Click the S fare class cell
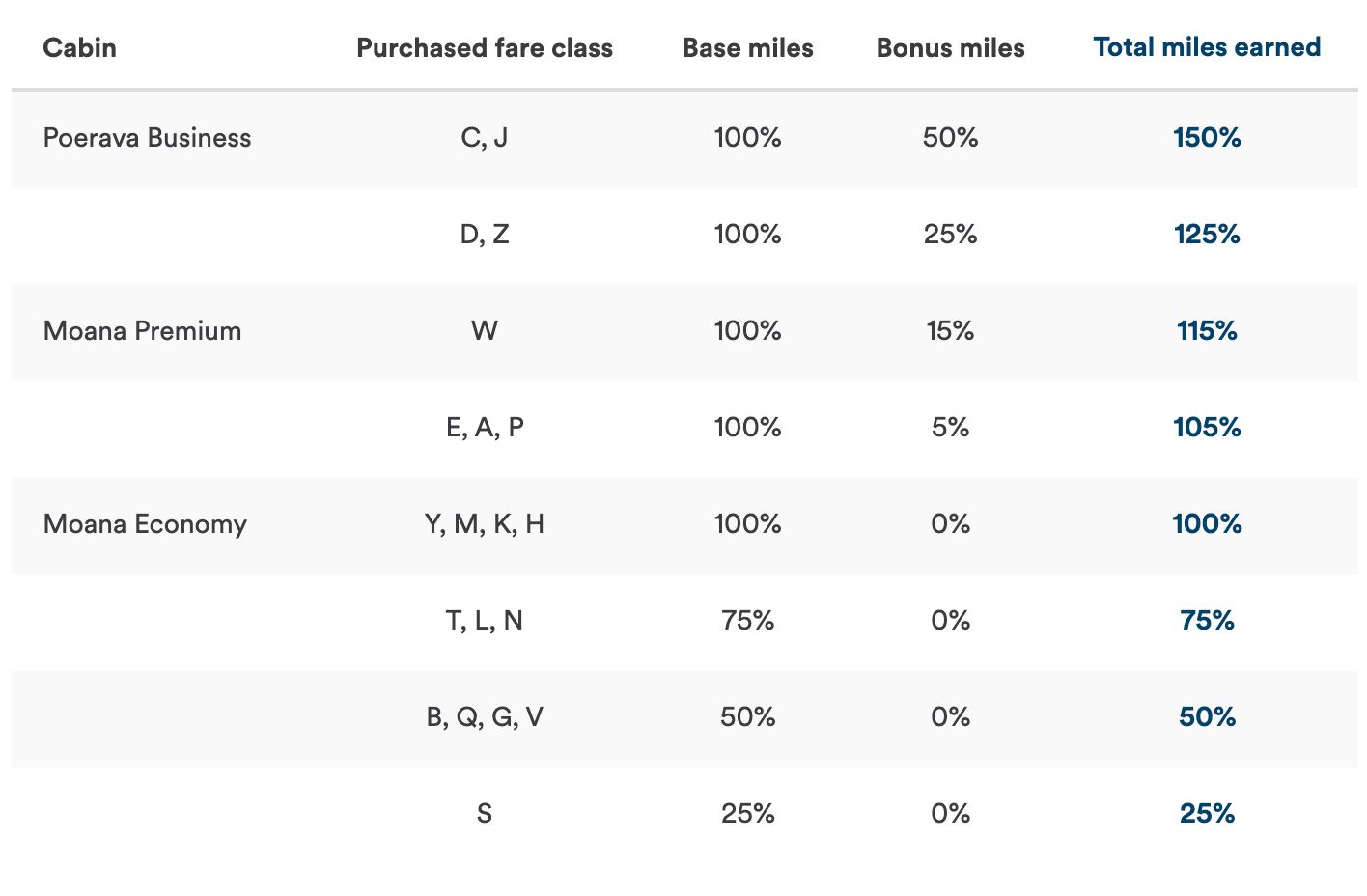 (x=485, y=814)
